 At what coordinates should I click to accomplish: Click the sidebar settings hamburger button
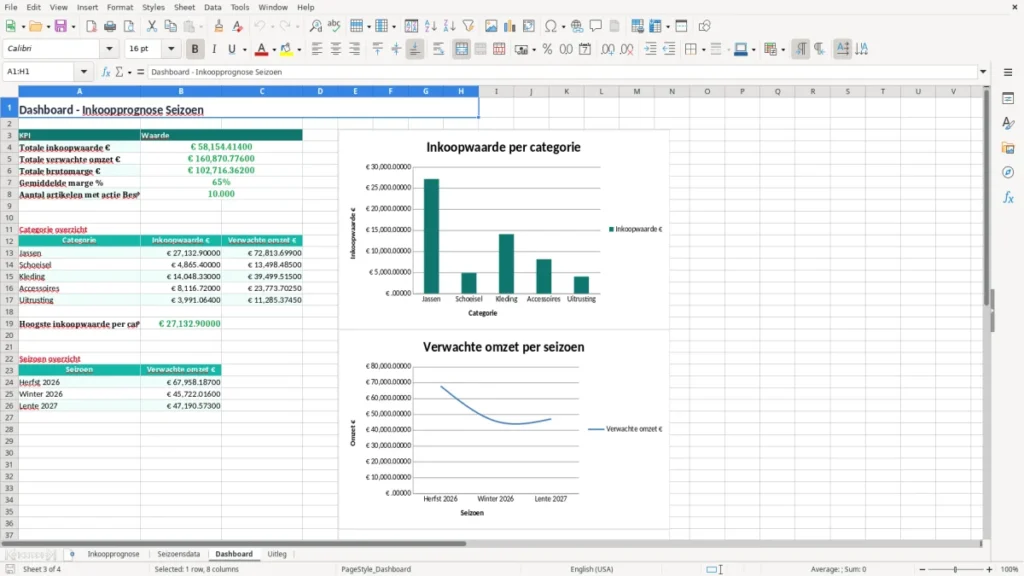coord(1008,72)
